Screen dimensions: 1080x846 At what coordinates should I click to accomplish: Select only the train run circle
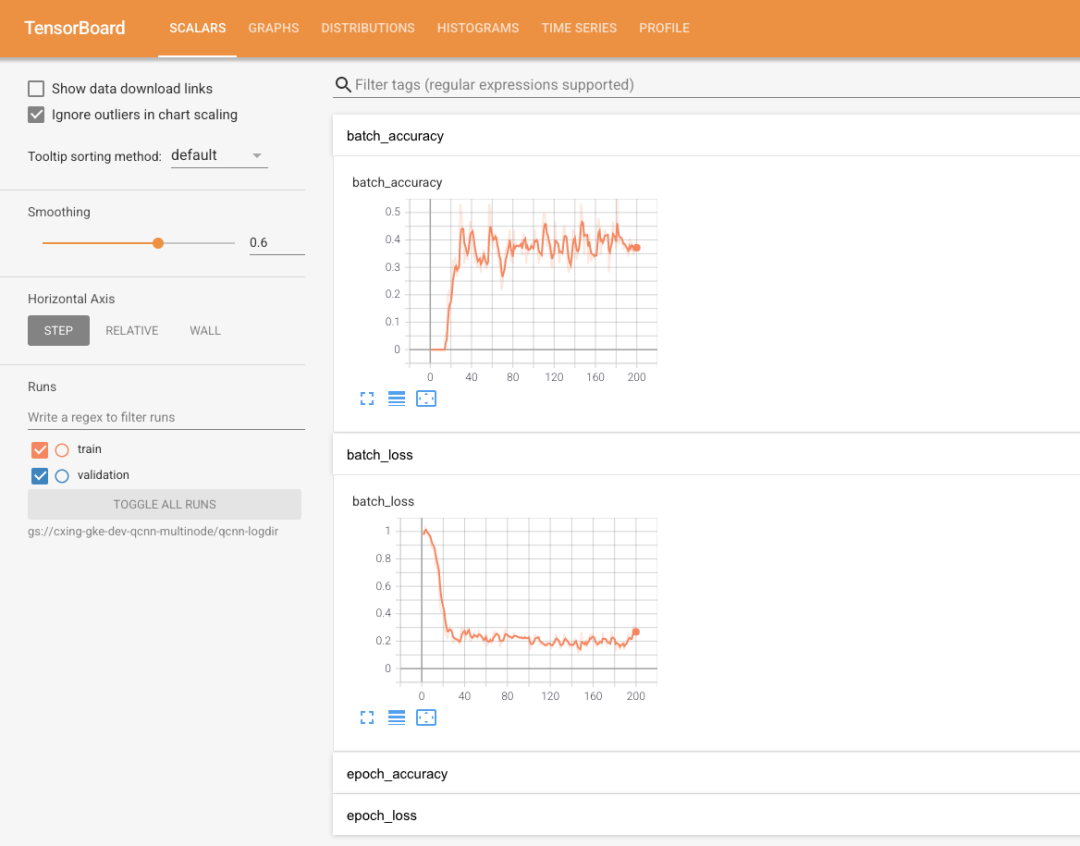coord(62,450)
